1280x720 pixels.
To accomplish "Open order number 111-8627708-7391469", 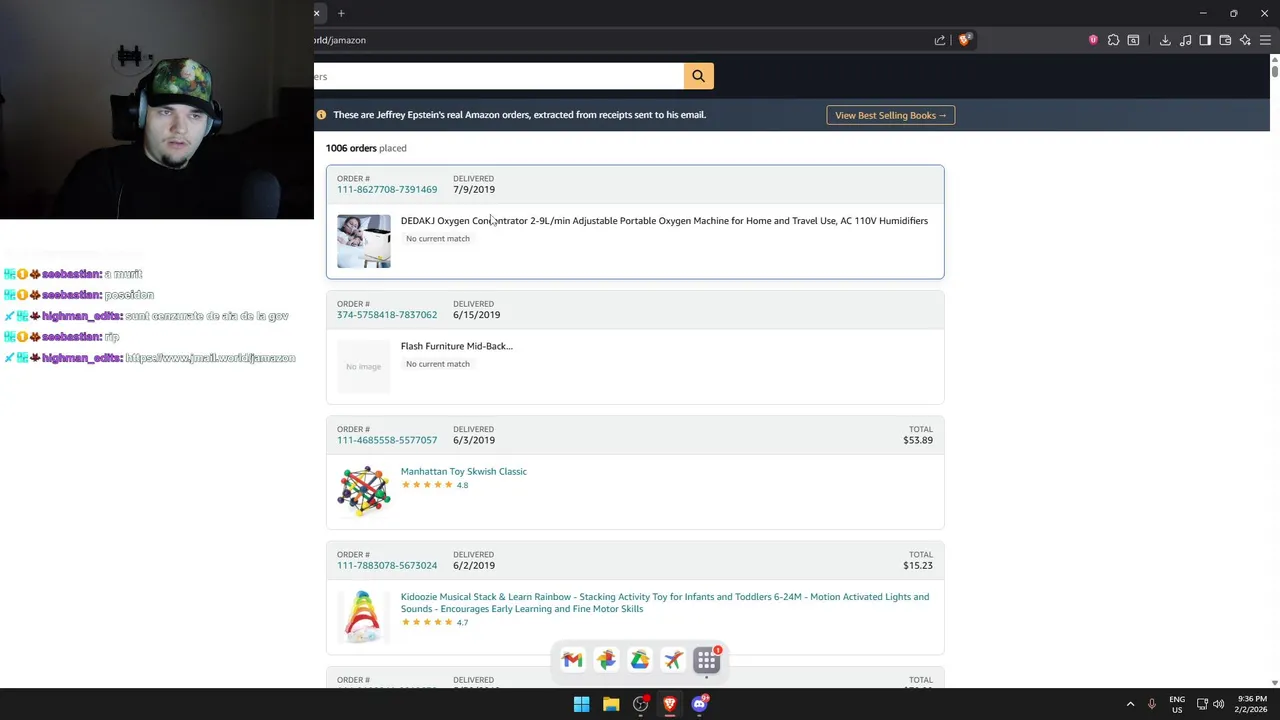I will click(387, 189).
